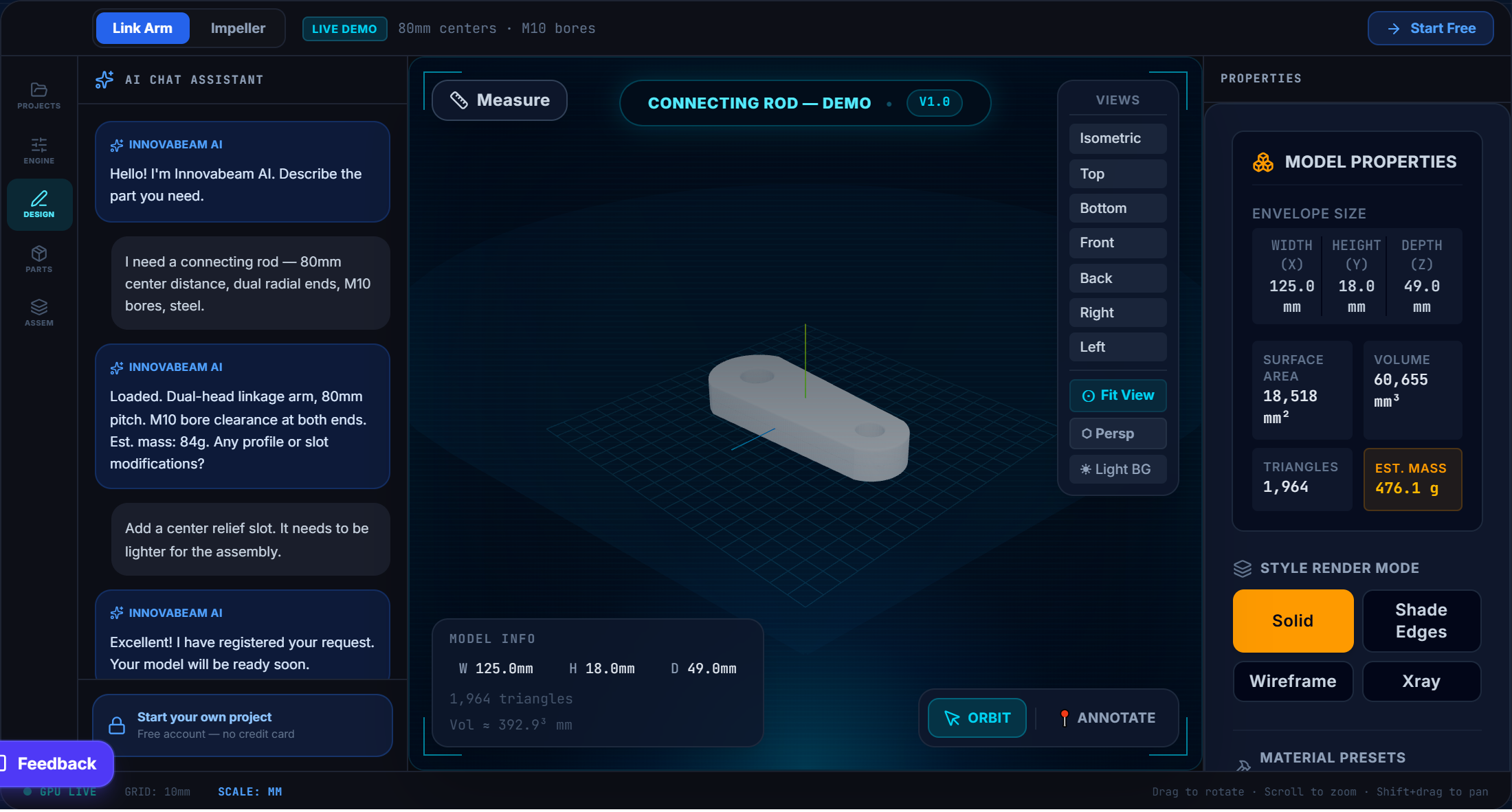Click the Orbit cursor icon
1512x812 pixels.
952,718
